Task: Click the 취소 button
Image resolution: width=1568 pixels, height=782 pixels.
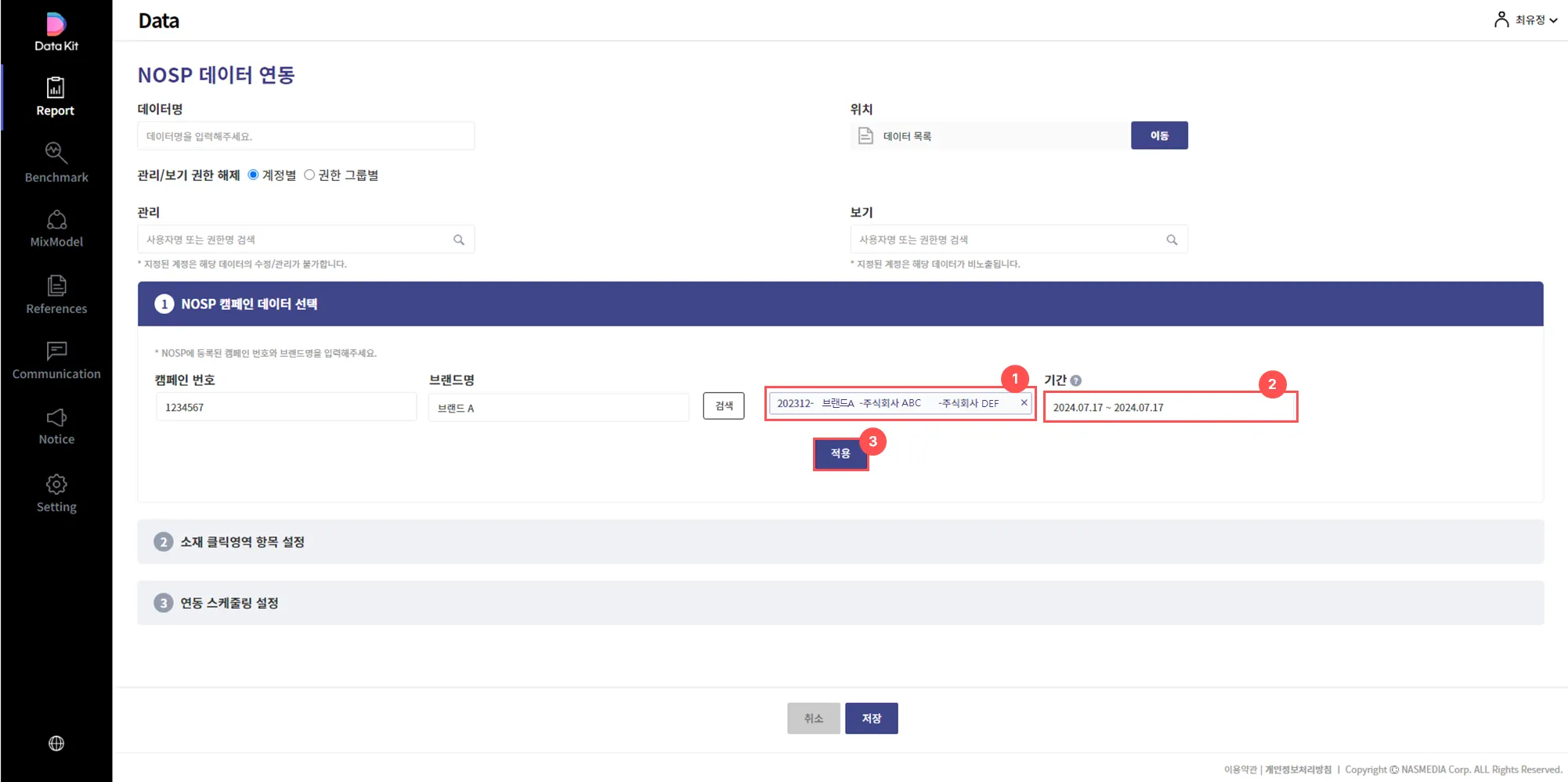Action: [x=814, y=718]
